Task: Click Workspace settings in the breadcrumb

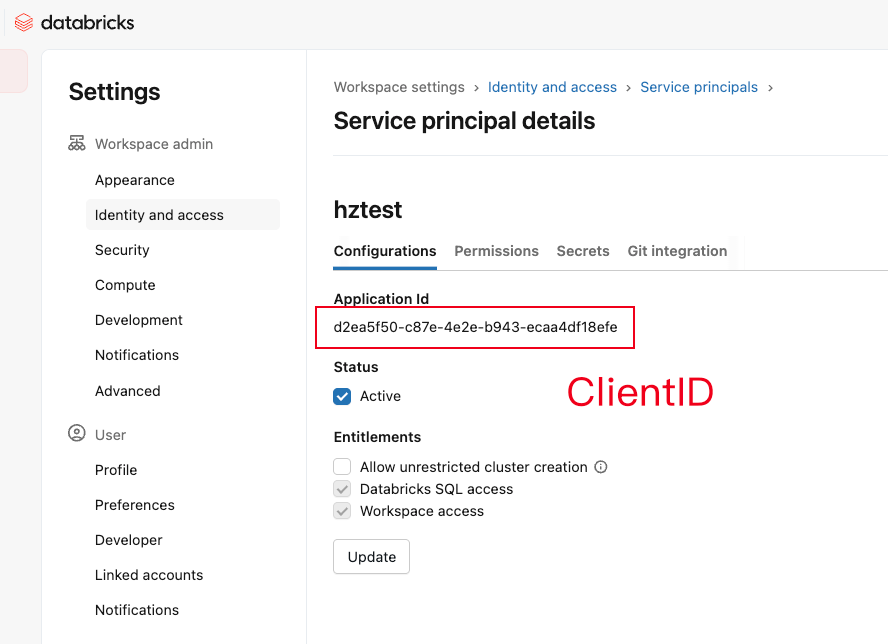Action: point(399,87)
